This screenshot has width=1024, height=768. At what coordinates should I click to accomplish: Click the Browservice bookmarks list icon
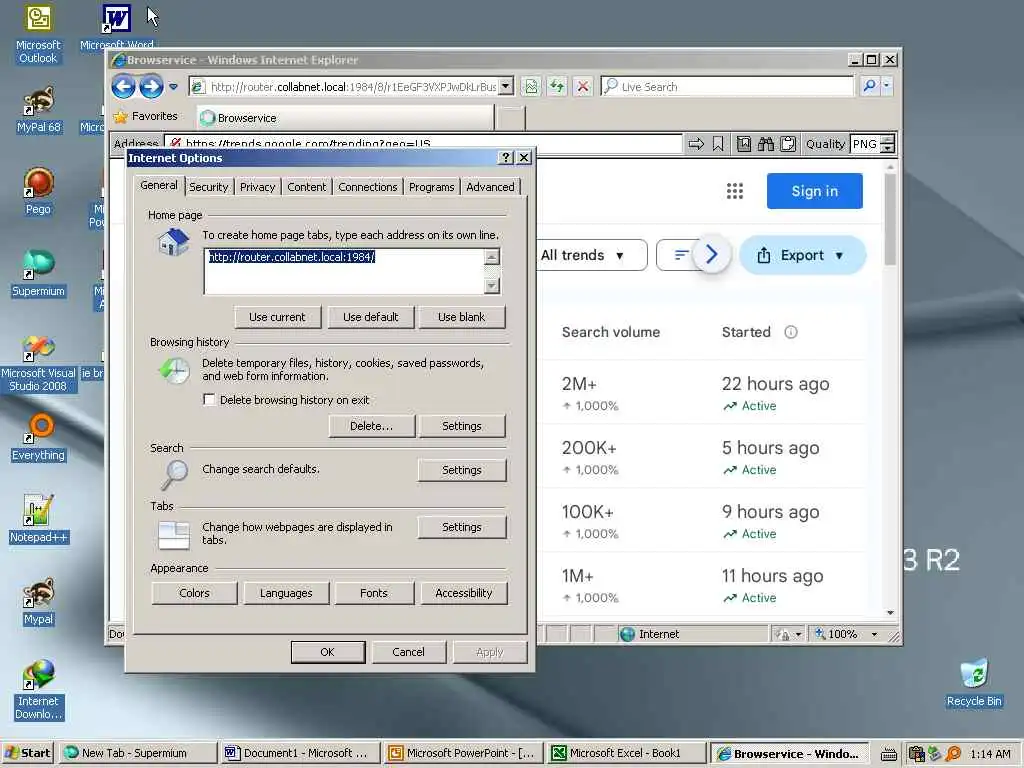(743, 144)
